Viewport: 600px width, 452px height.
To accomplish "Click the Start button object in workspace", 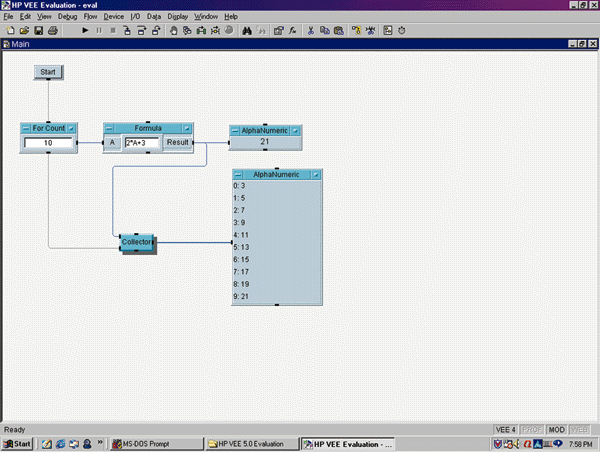I will point(48,72).
